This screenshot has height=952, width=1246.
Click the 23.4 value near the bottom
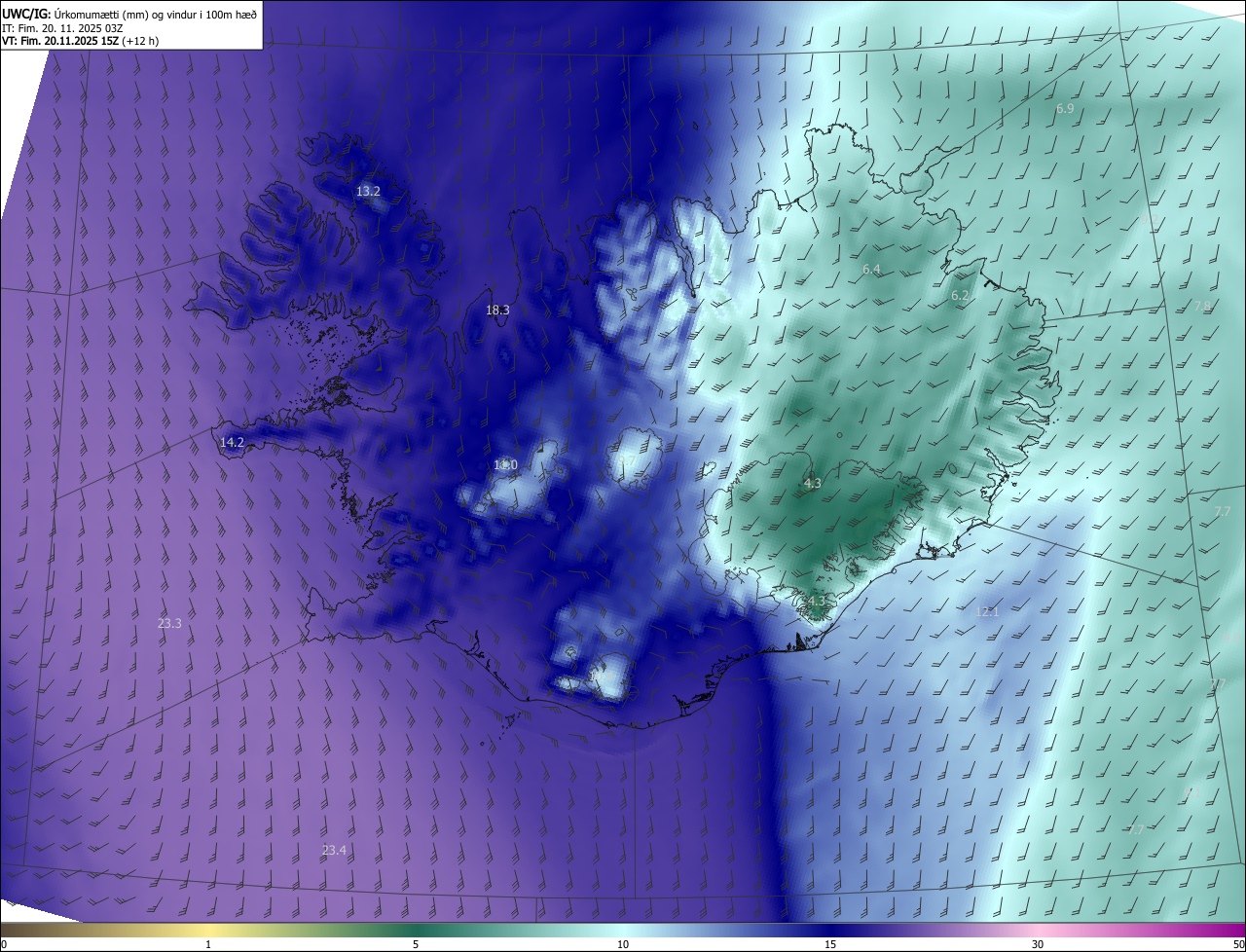coord(334,851)
